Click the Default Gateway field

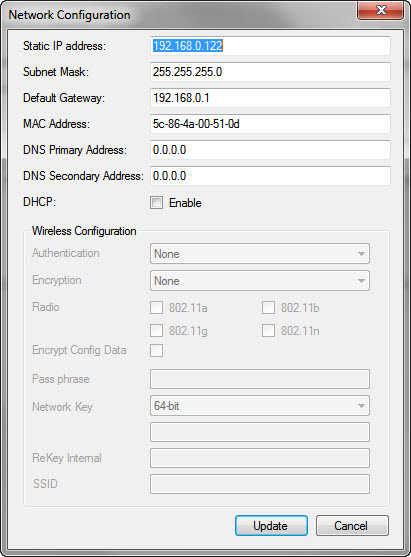[270, 98]
